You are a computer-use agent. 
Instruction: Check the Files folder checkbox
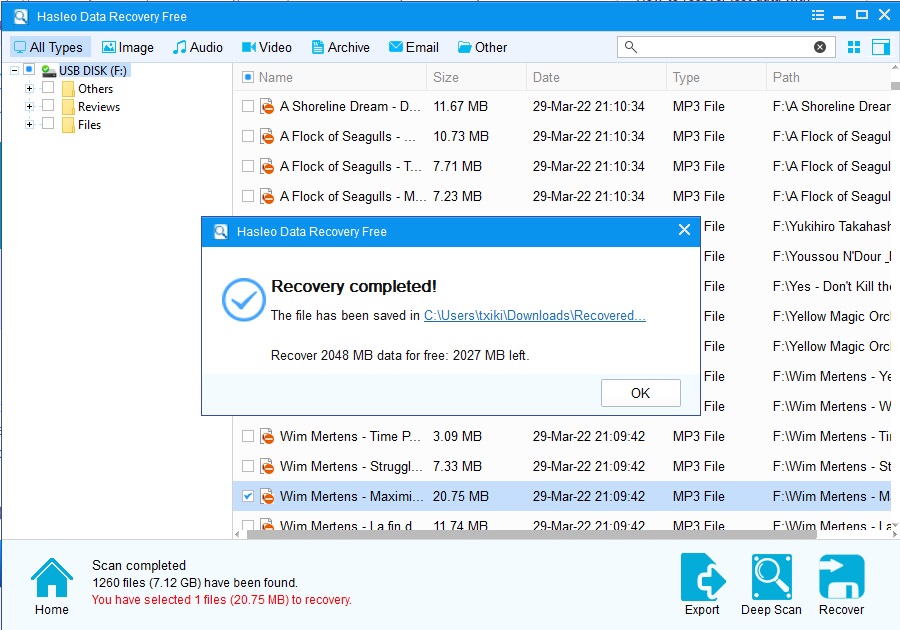tap(48, 123)
